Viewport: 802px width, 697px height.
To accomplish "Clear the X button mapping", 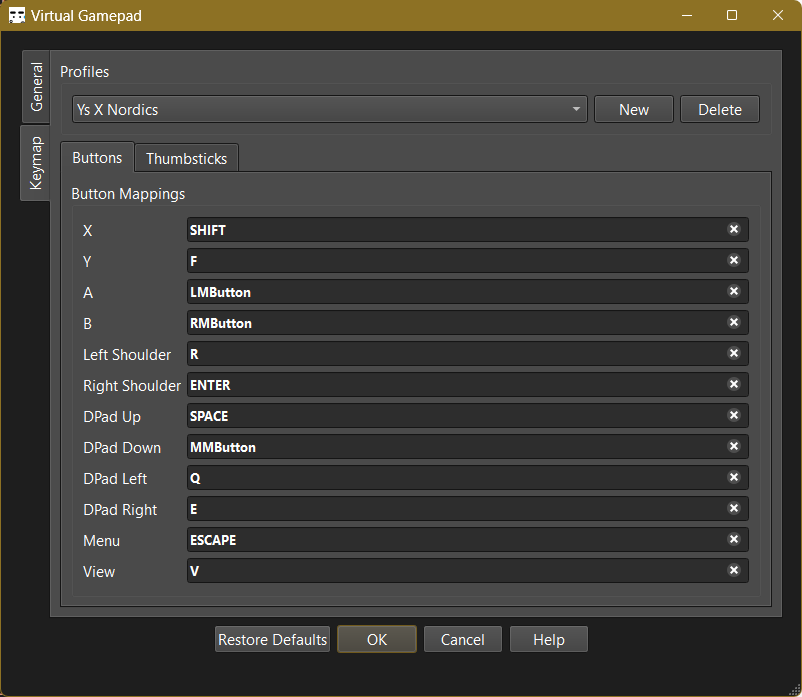I will [734, 229].
